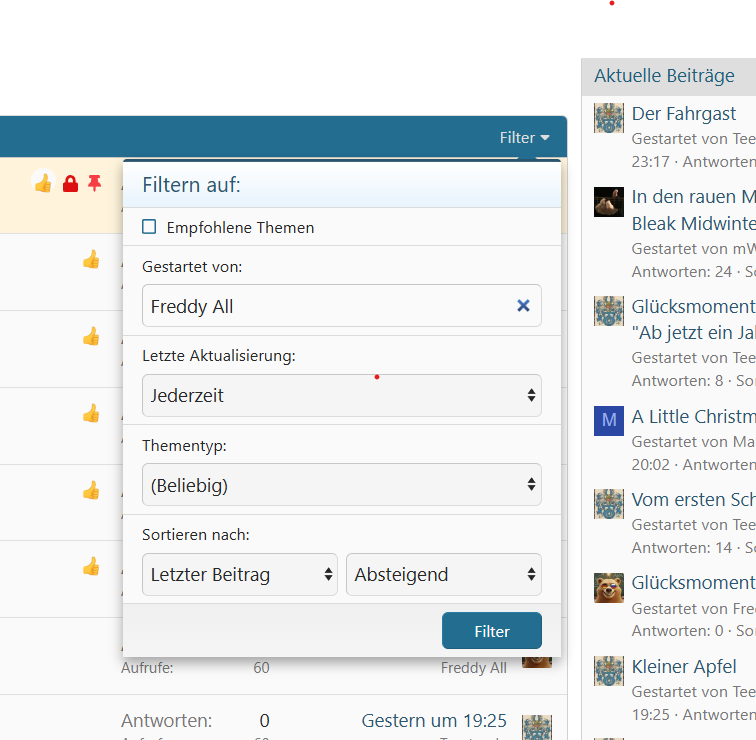This screenshot has height=740, width=756.
Task: Open the Filter dropdown in the header bar
Action: point(525,138)
